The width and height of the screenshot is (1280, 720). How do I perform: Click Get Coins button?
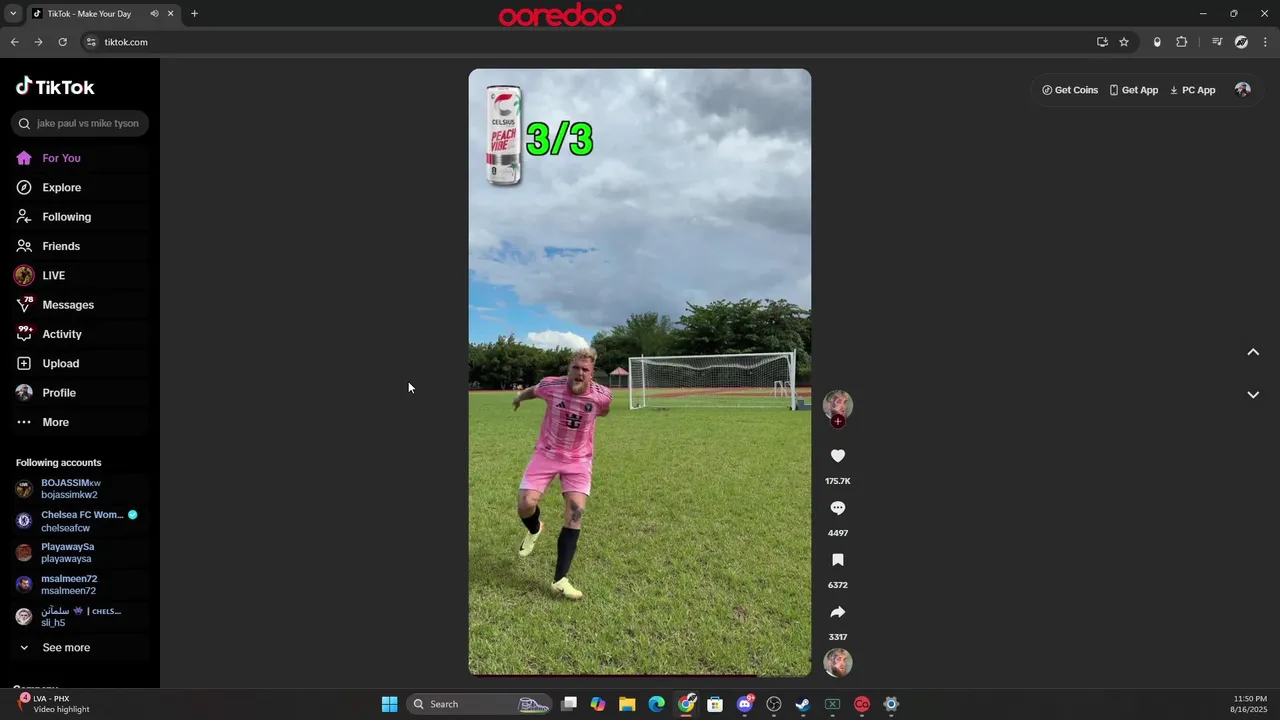(x=1070, y=90)
